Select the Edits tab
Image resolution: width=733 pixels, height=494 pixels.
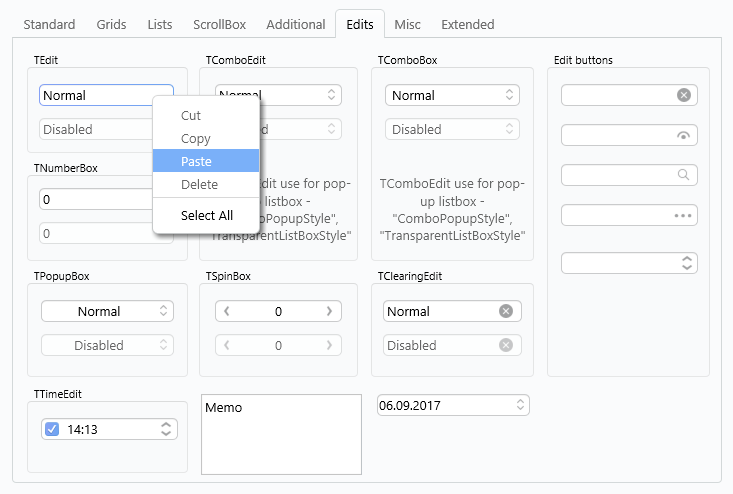click(360, 24)
